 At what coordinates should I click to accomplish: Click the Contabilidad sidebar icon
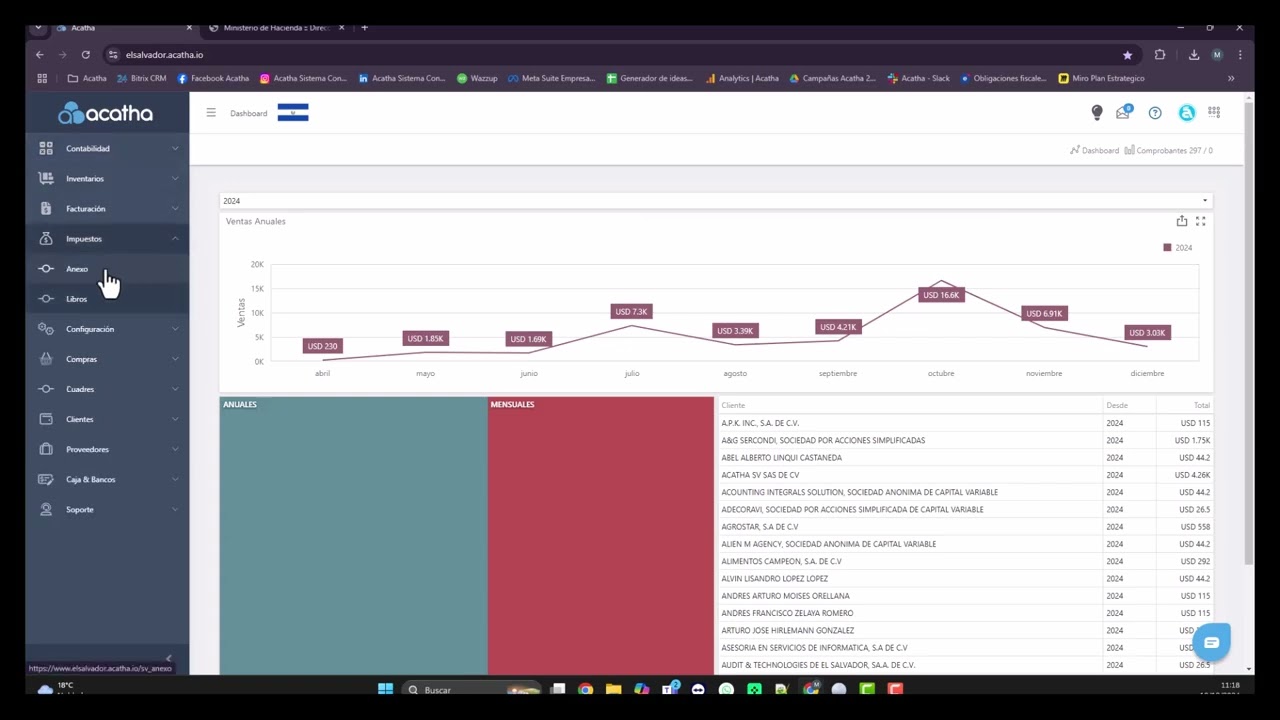click(46, 148)
